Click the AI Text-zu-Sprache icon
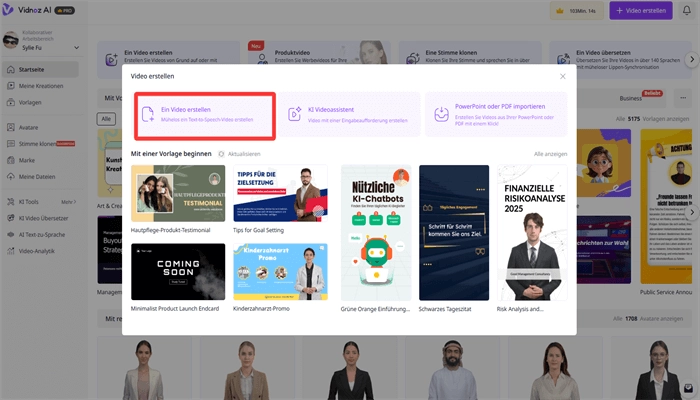 pos(11,234)
